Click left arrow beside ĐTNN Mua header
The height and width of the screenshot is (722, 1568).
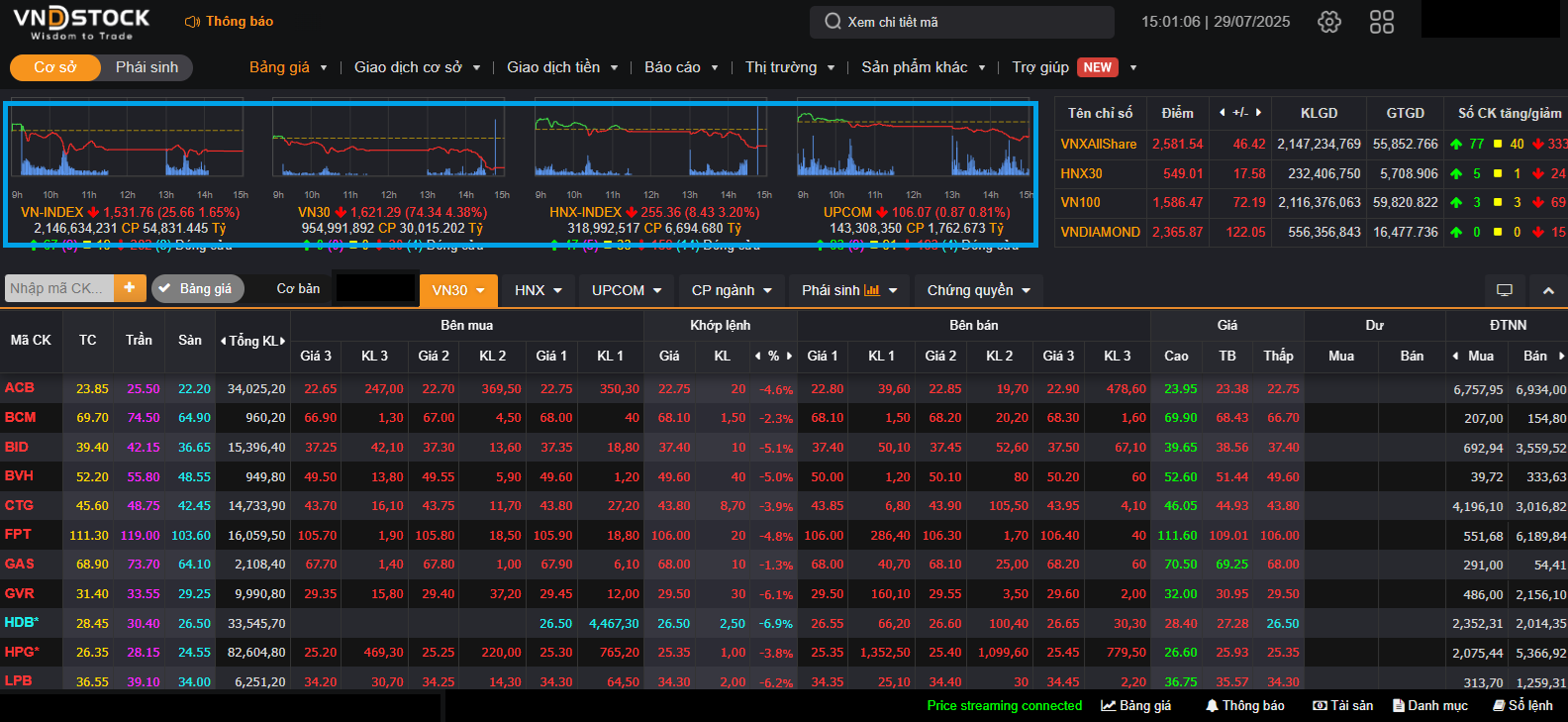[1456, 356]
